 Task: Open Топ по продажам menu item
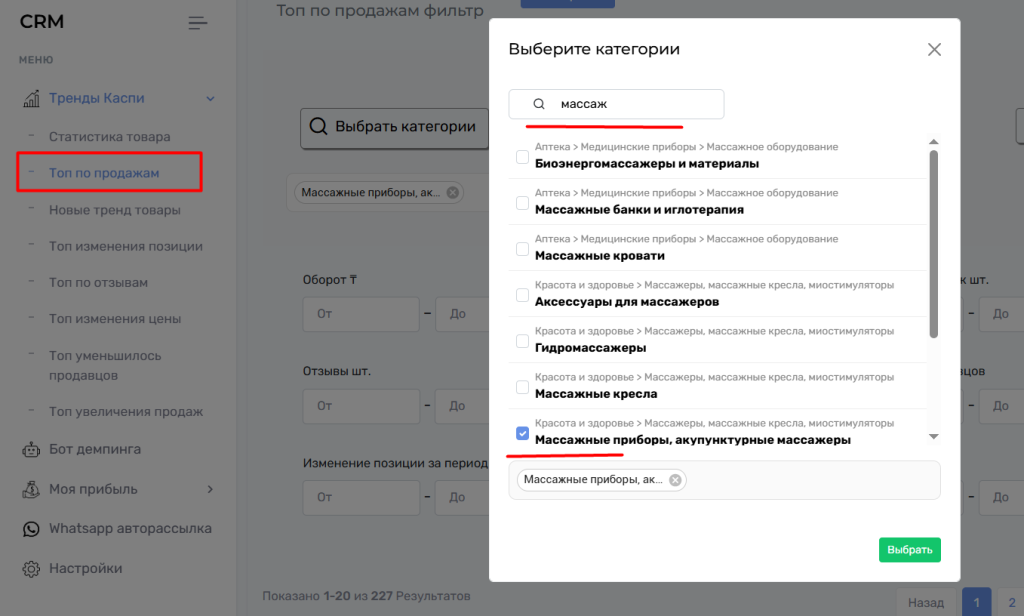tap(104, 173)
